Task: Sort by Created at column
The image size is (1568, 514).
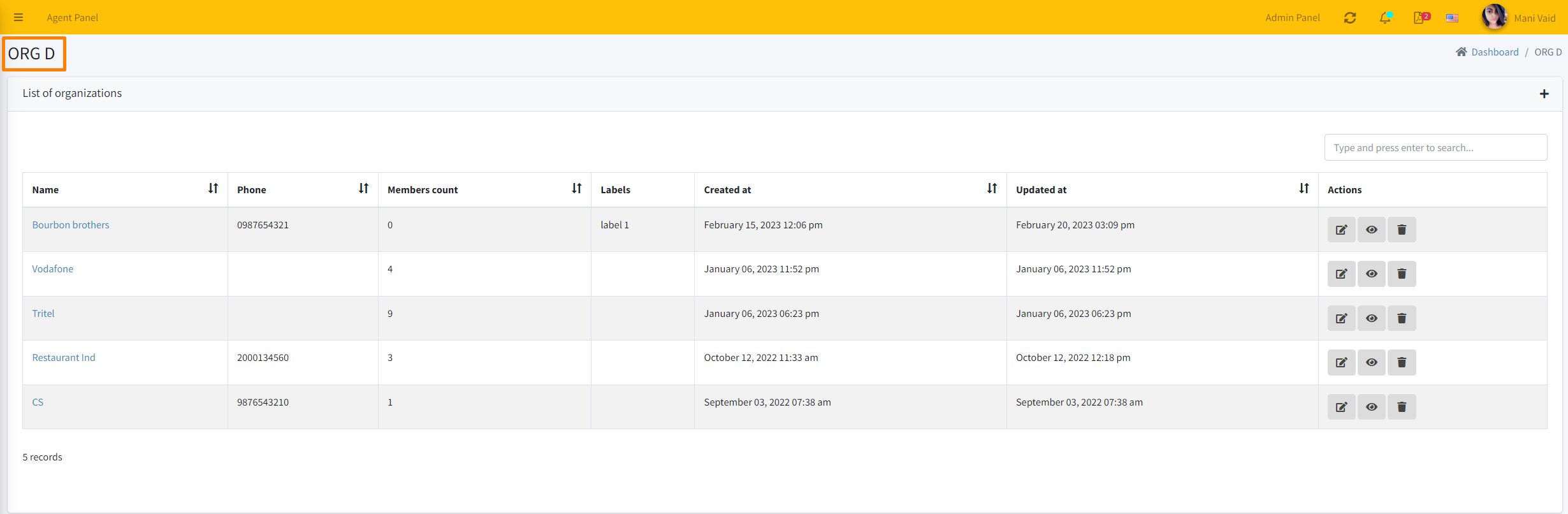Action: (x=992, y=189)
